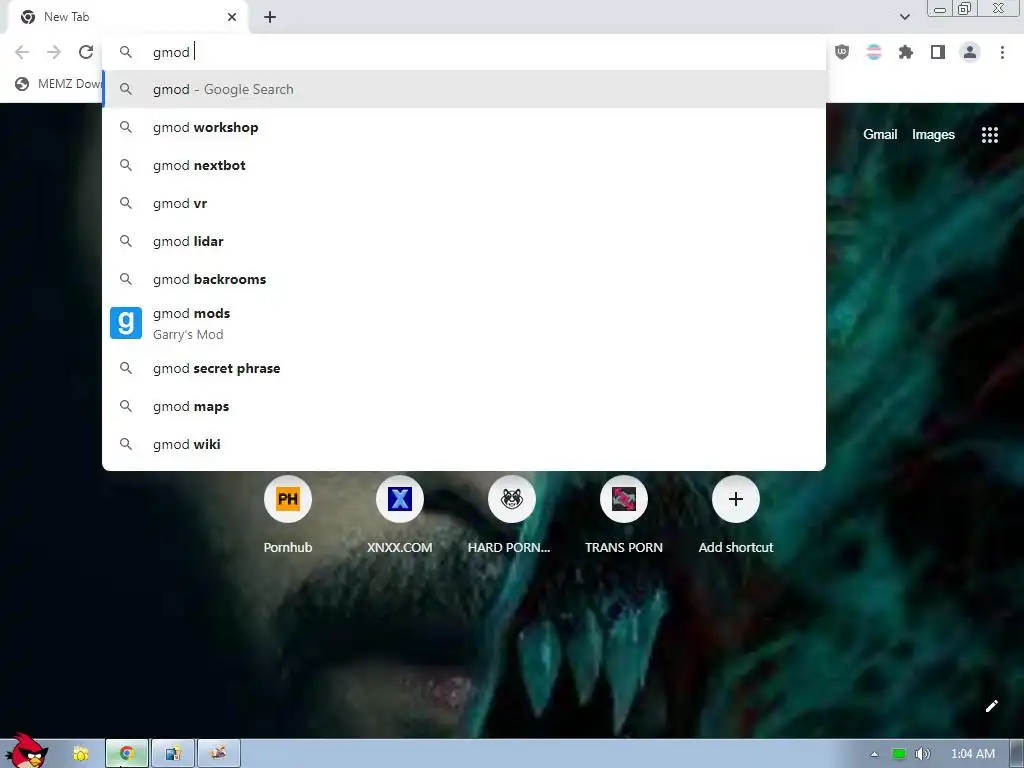This screenshot has height=768, width=1024.
Task: Click the Customize page pencil icon
Action: 991,706
